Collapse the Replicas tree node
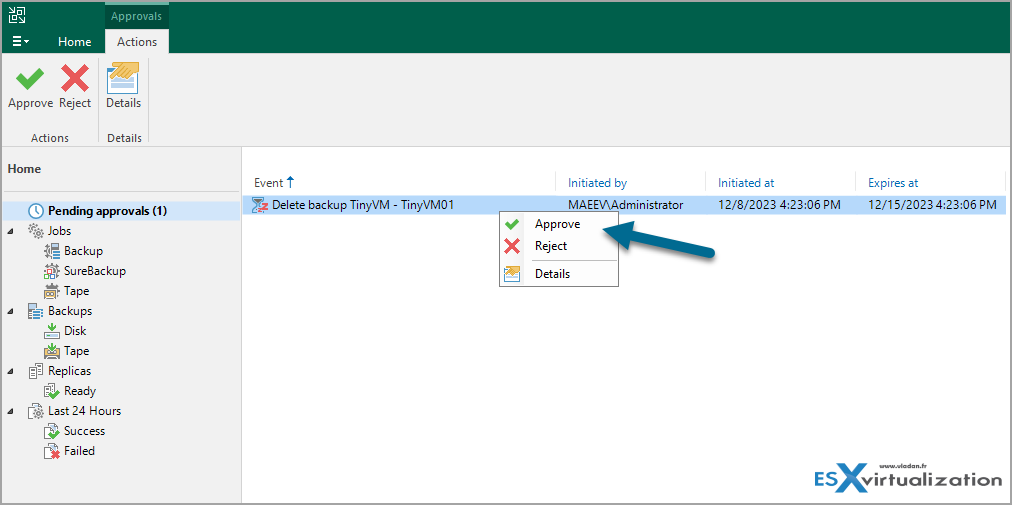1012x505 pixels. (11, 371)
